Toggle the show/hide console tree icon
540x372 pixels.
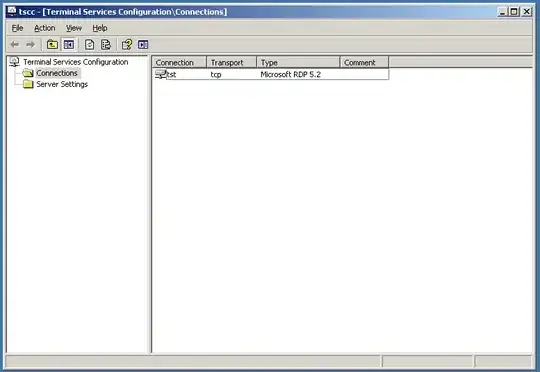click(69, 44)
